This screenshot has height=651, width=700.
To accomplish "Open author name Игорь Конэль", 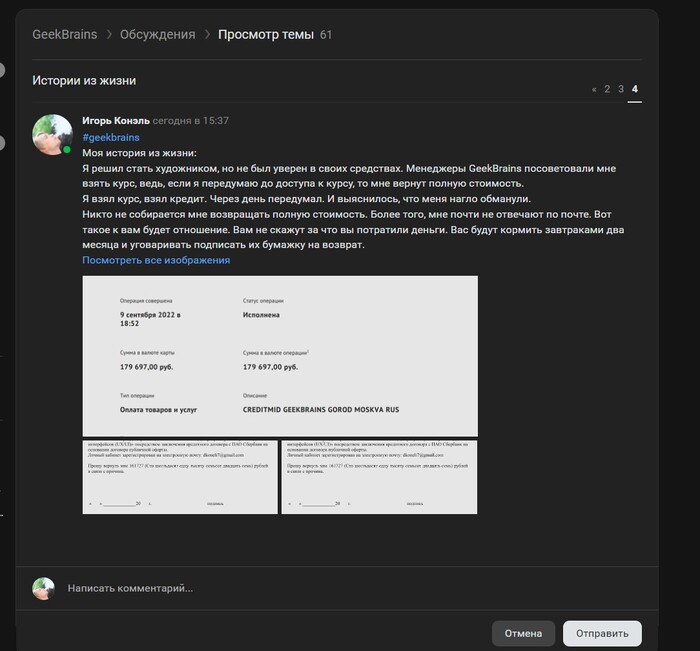I will [x=116, y=121].
